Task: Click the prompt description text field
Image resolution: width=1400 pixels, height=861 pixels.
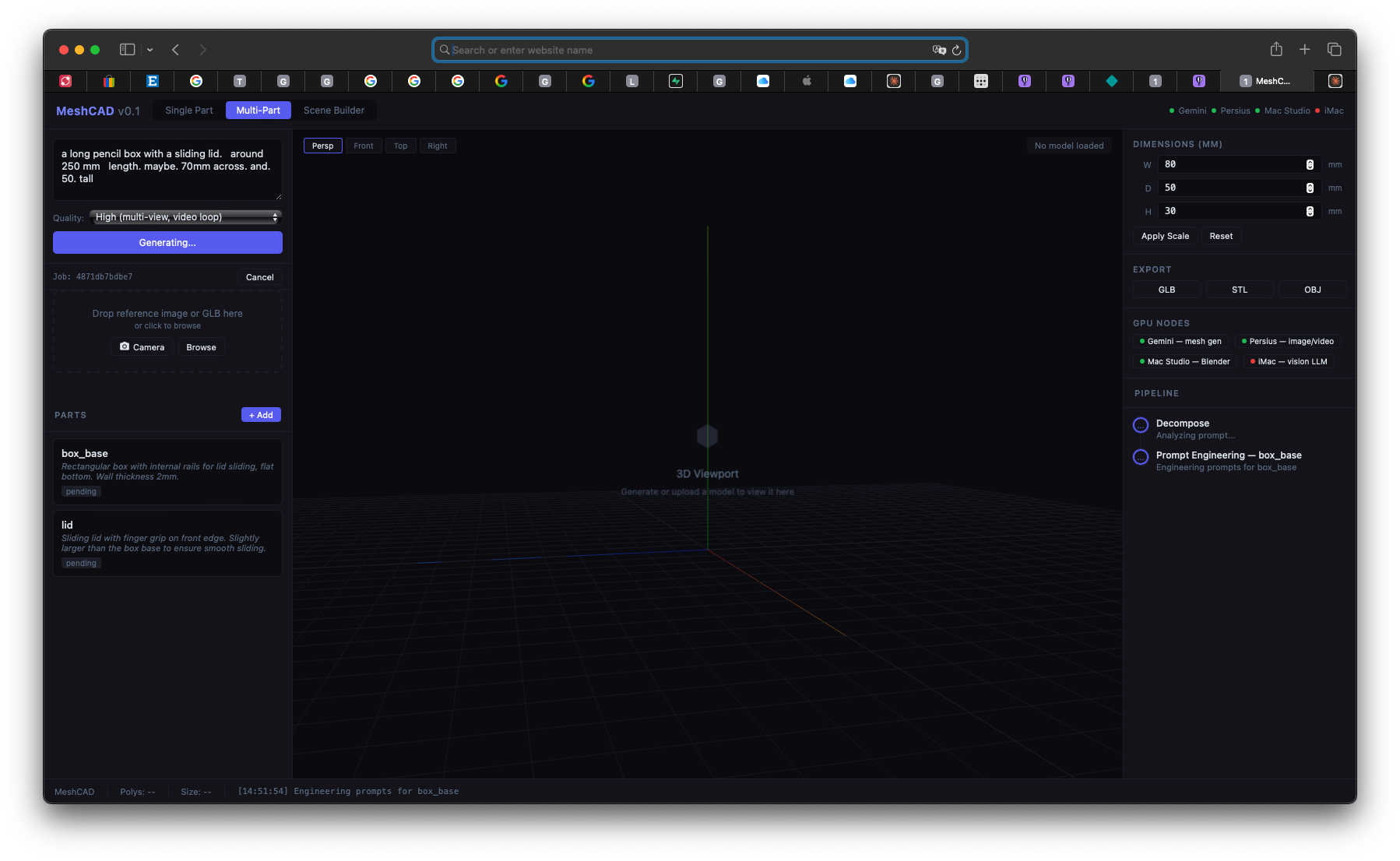Action: coord(167,170)
